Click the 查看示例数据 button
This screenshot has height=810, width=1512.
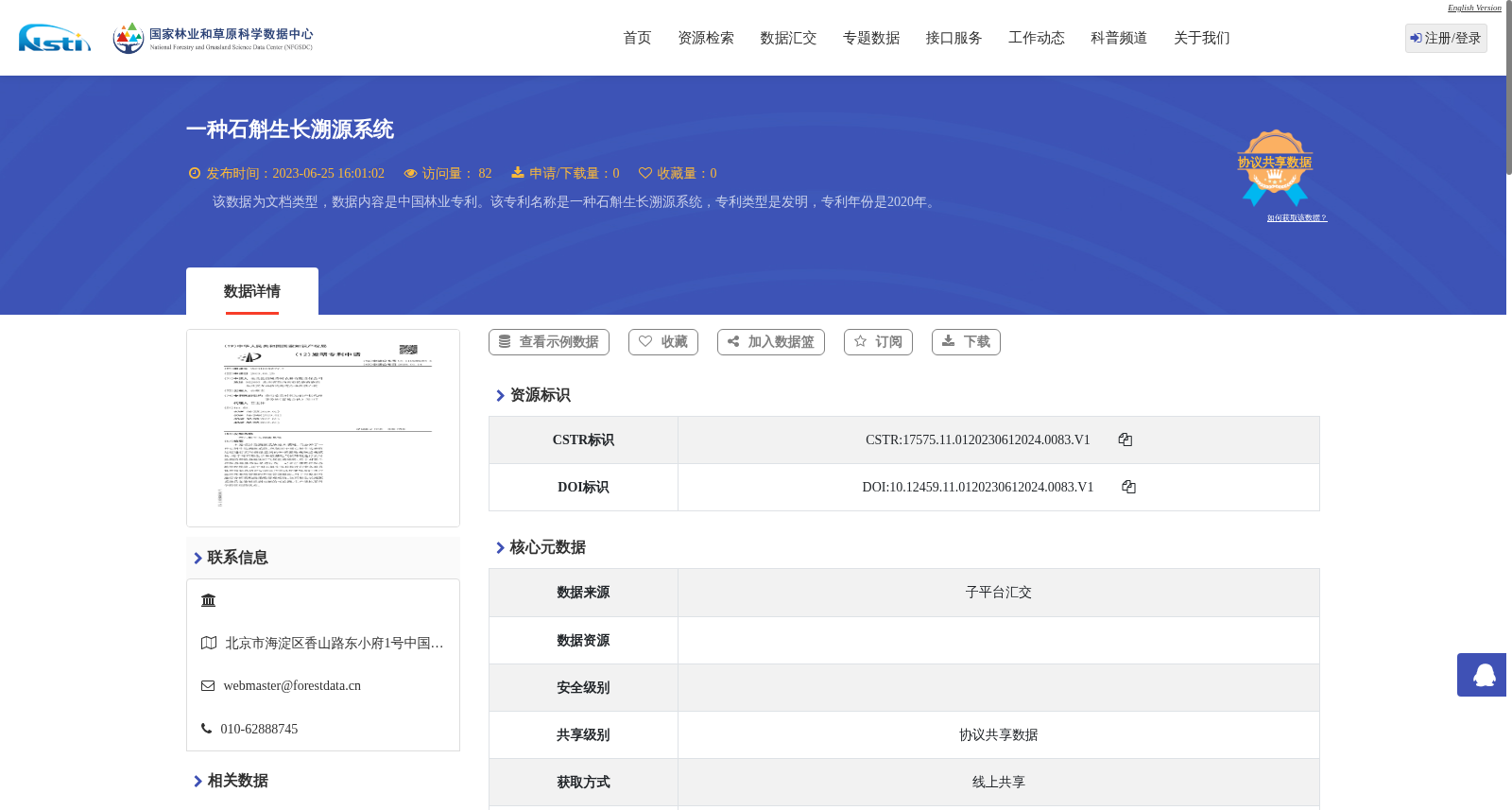(x=549, y=342)
